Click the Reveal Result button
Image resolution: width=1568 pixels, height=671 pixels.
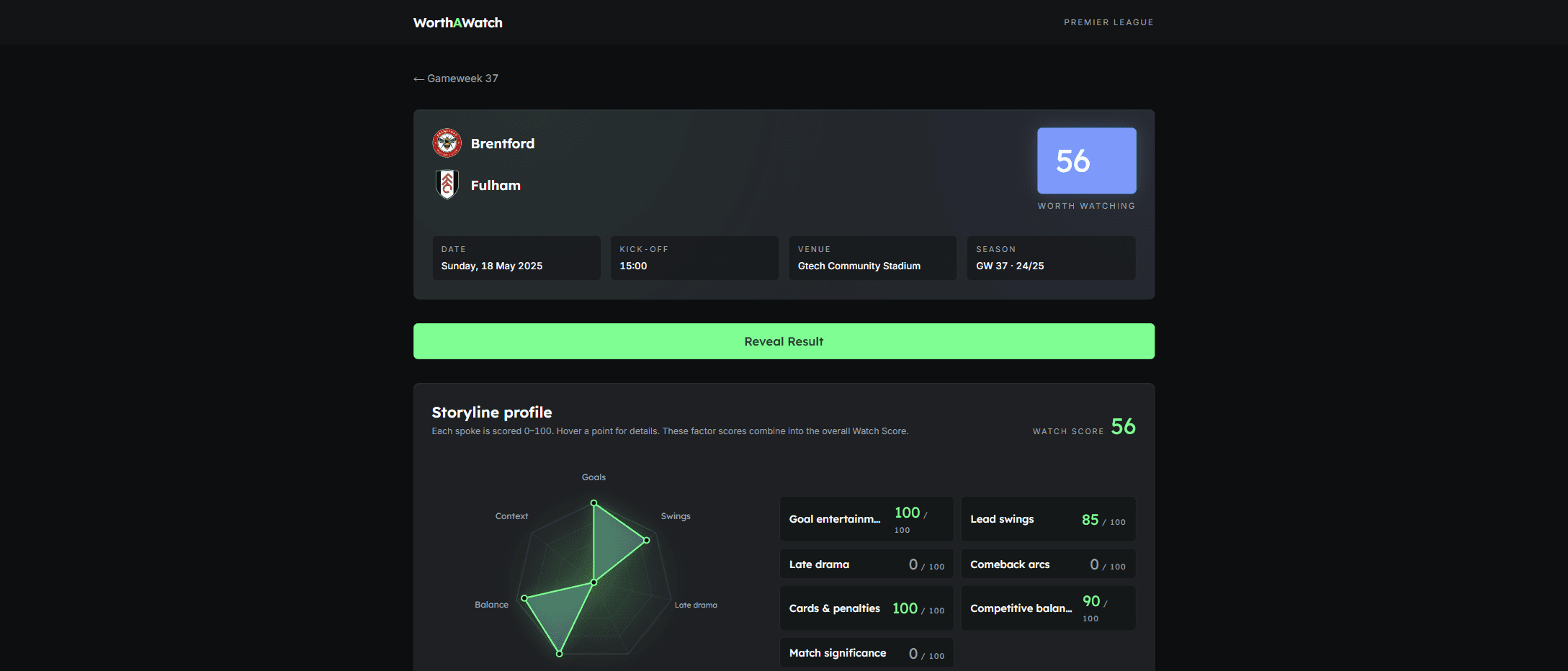[x=784, y=341]
